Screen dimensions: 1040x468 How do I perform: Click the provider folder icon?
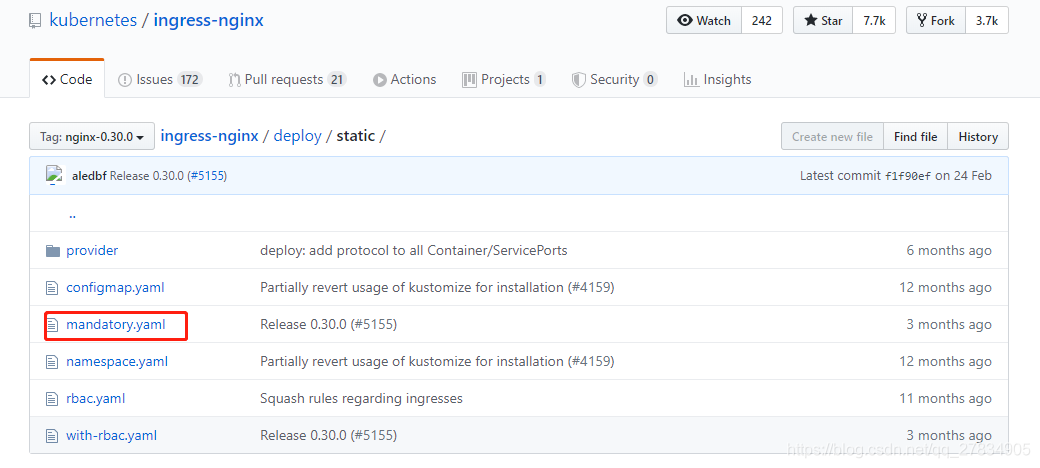click(52, 251)
